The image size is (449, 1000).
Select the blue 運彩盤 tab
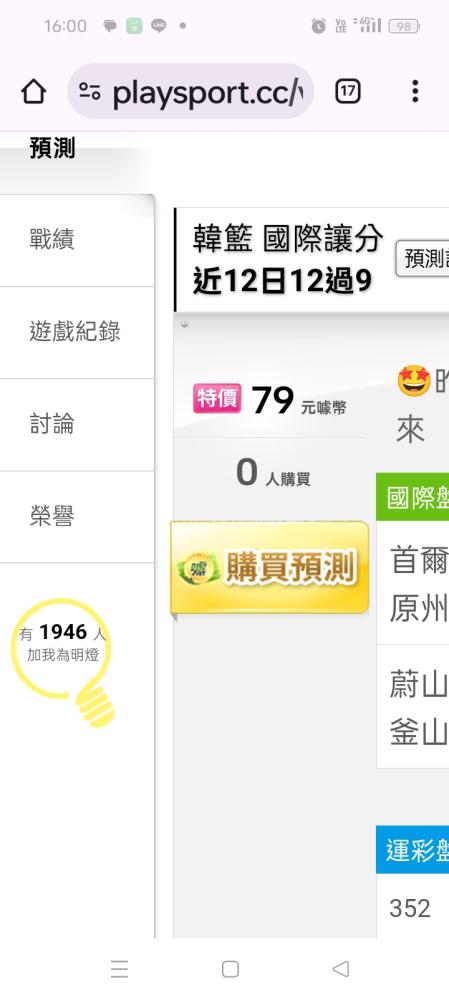[413, 849]
